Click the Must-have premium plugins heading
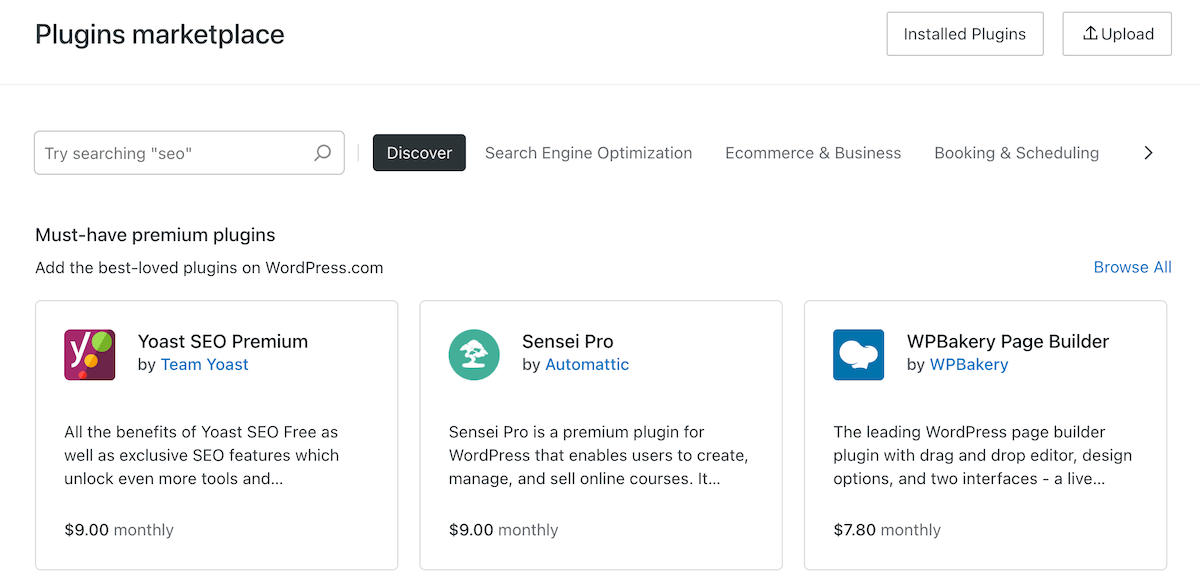Viewport: 1200px width, 585px height. pyautogui.click(x=155, y=235)
